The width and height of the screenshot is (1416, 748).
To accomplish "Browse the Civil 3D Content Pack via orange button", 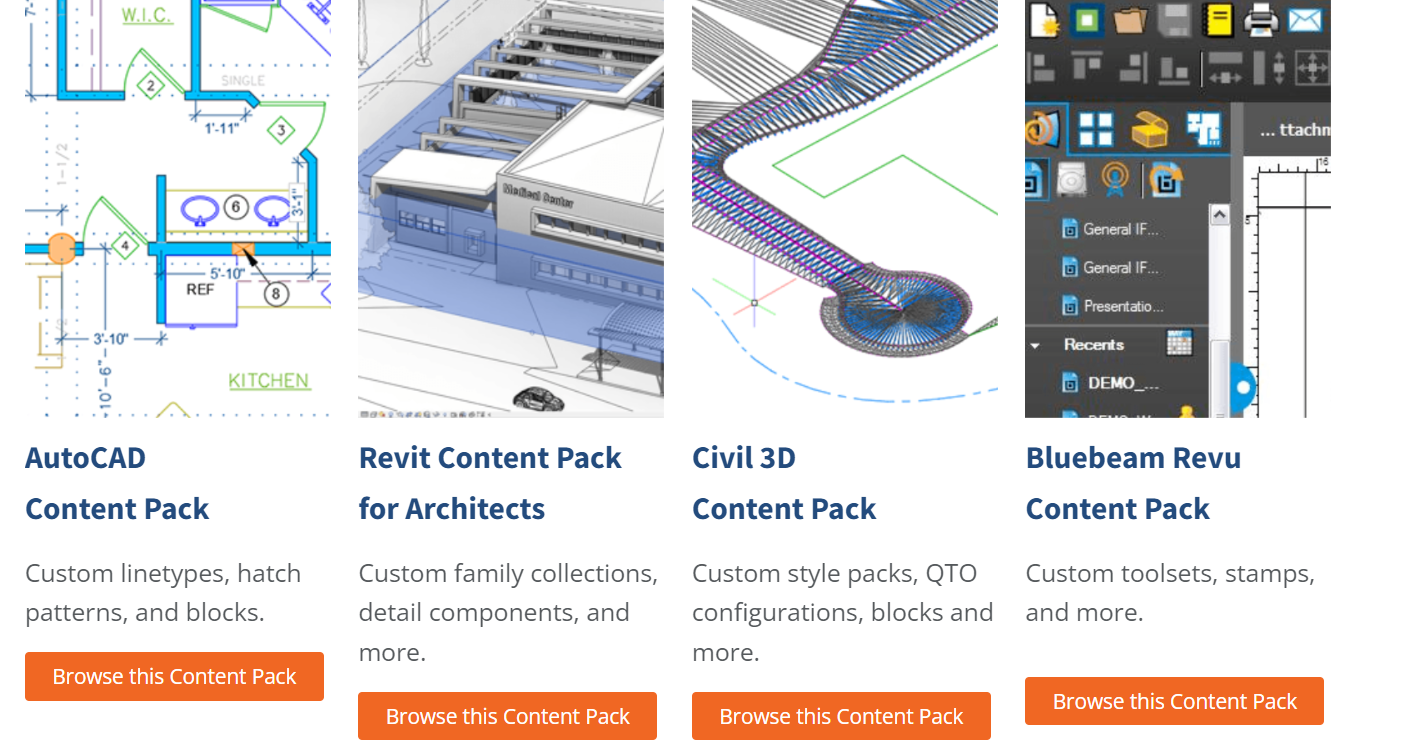I will click(841, 717).
